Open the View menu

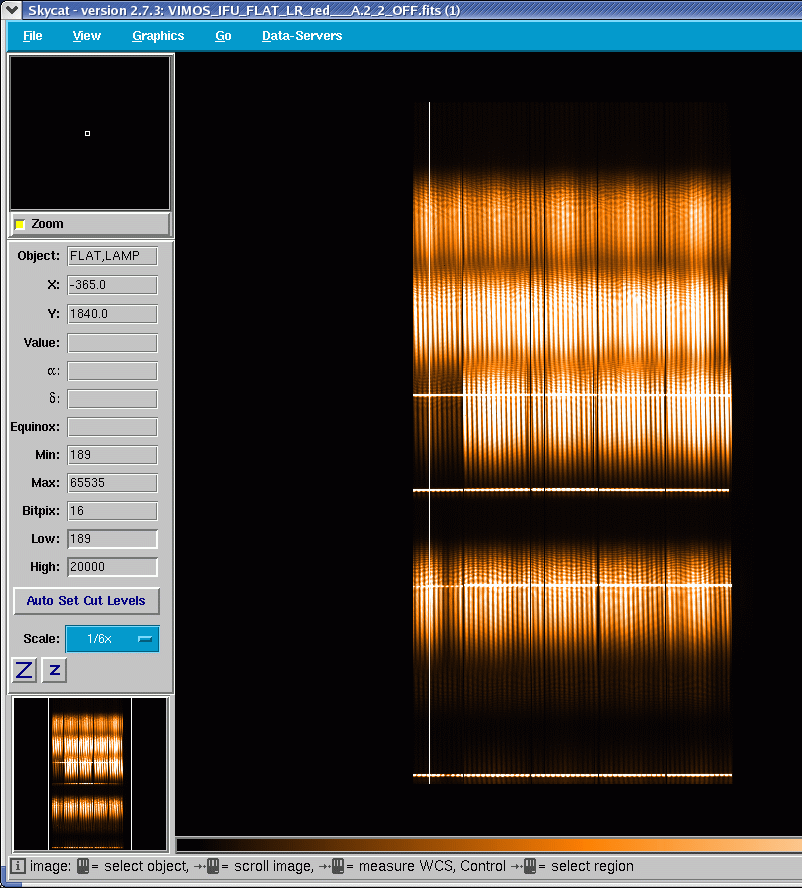pyautogui.click(x=87, y=36)
